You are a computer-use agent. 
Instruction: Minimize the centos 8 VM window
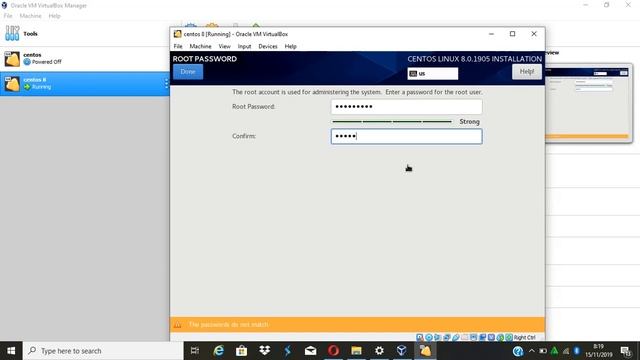coord(491,34)
